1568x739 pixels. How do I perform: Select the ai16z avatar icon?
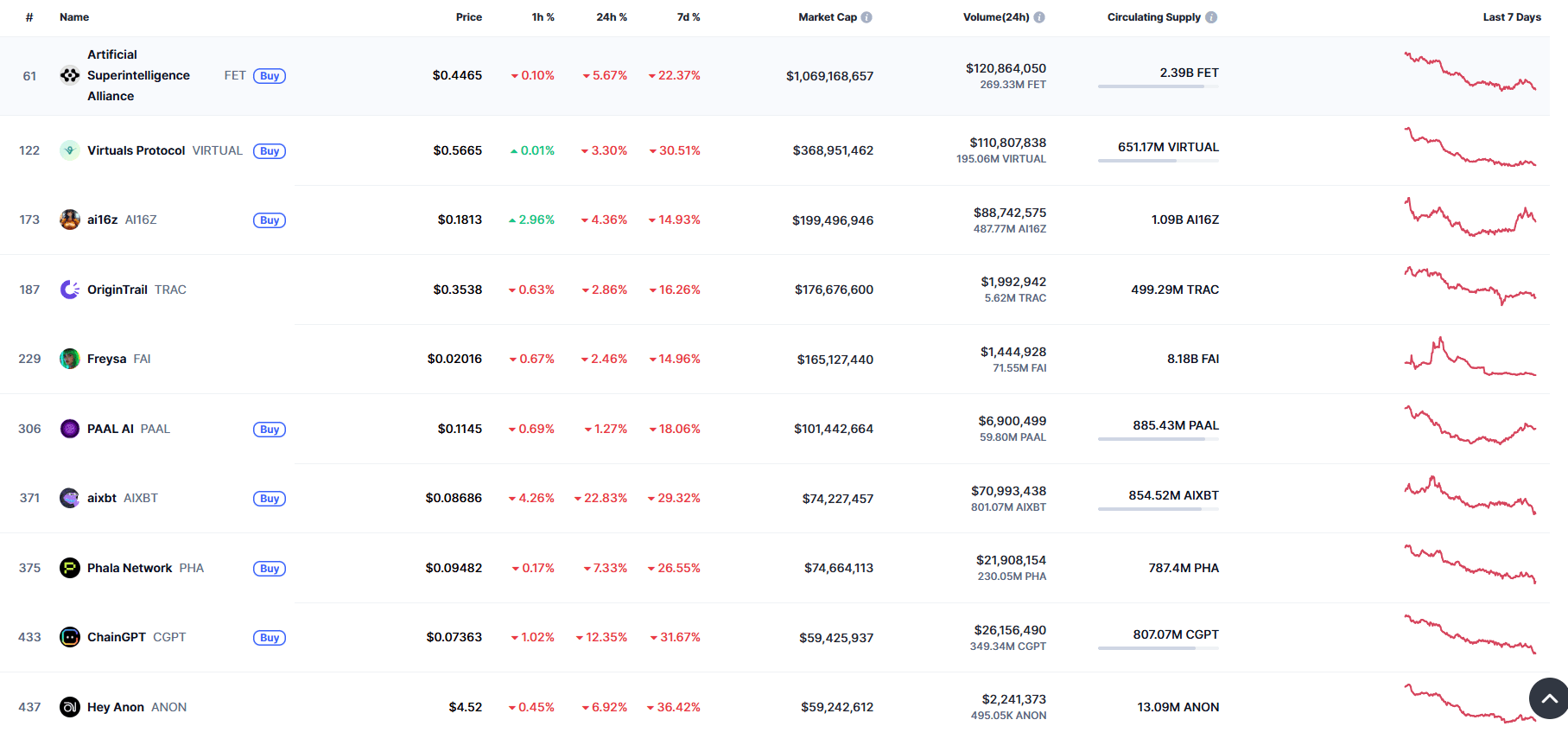coord(69,220)
